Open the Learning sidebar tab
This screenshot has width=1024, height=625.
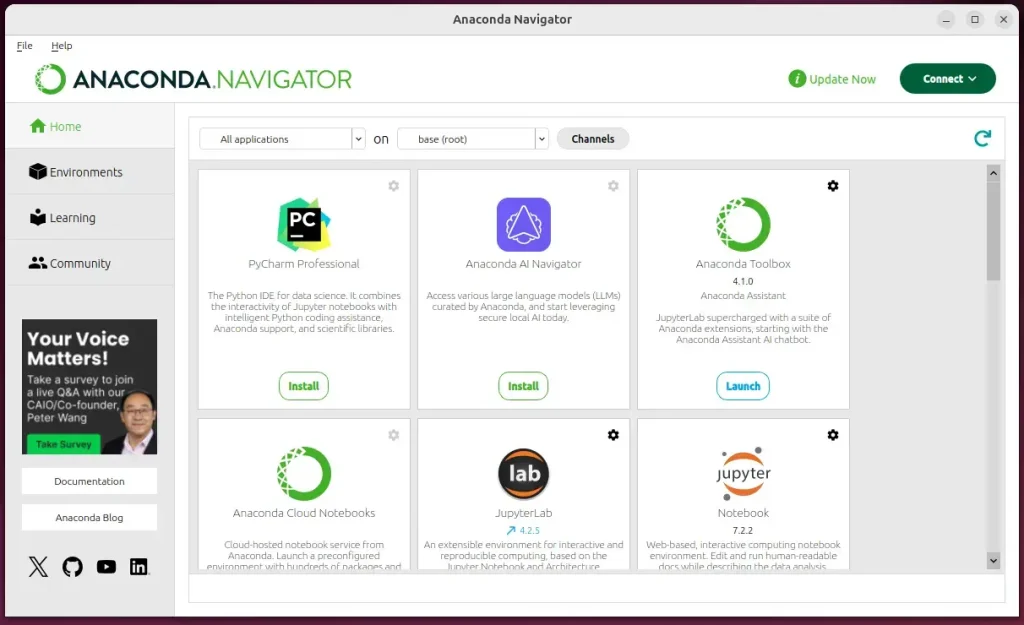90,217
